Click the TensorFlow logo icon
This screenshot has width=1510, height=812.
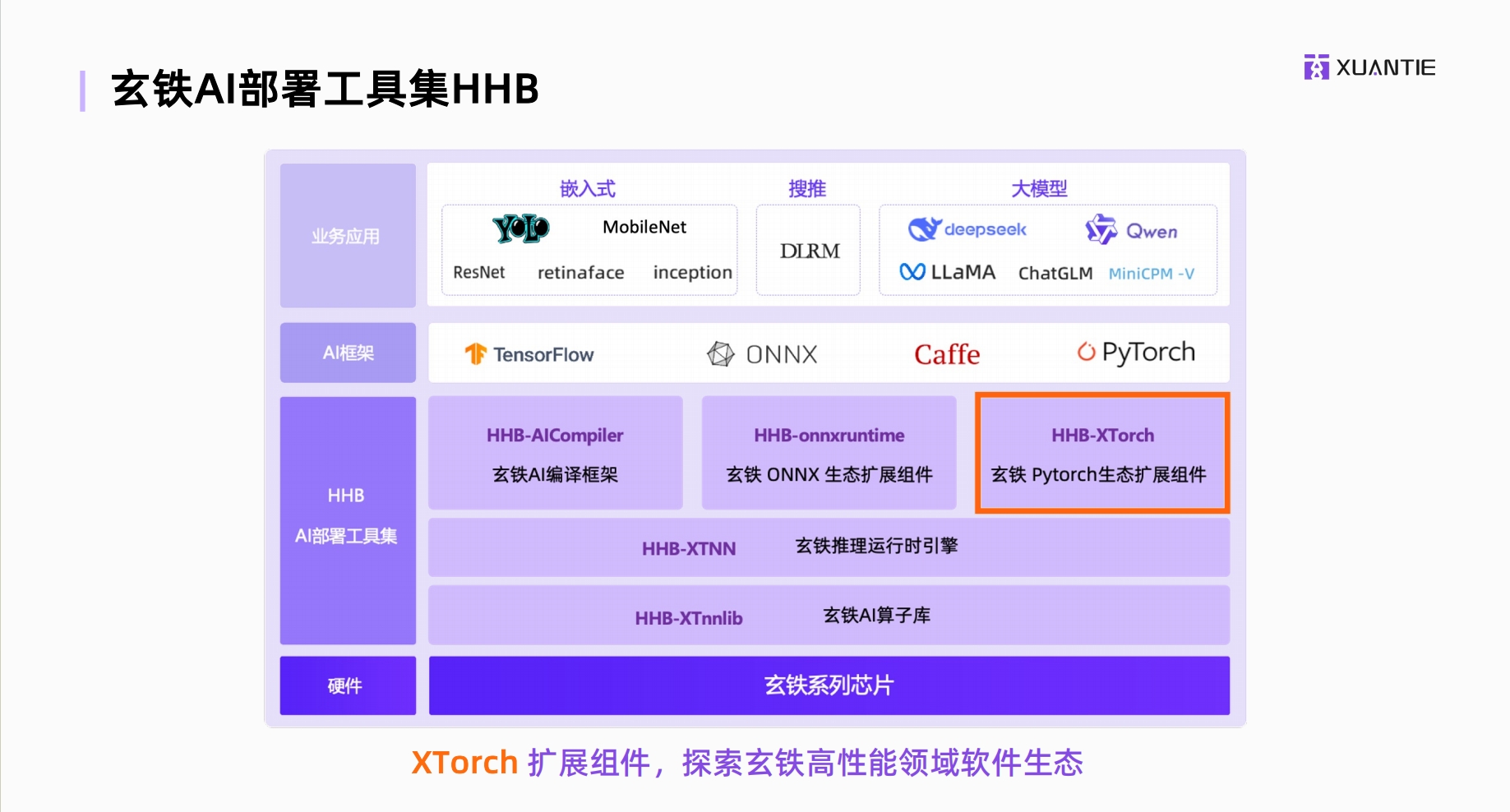point(476,353)
